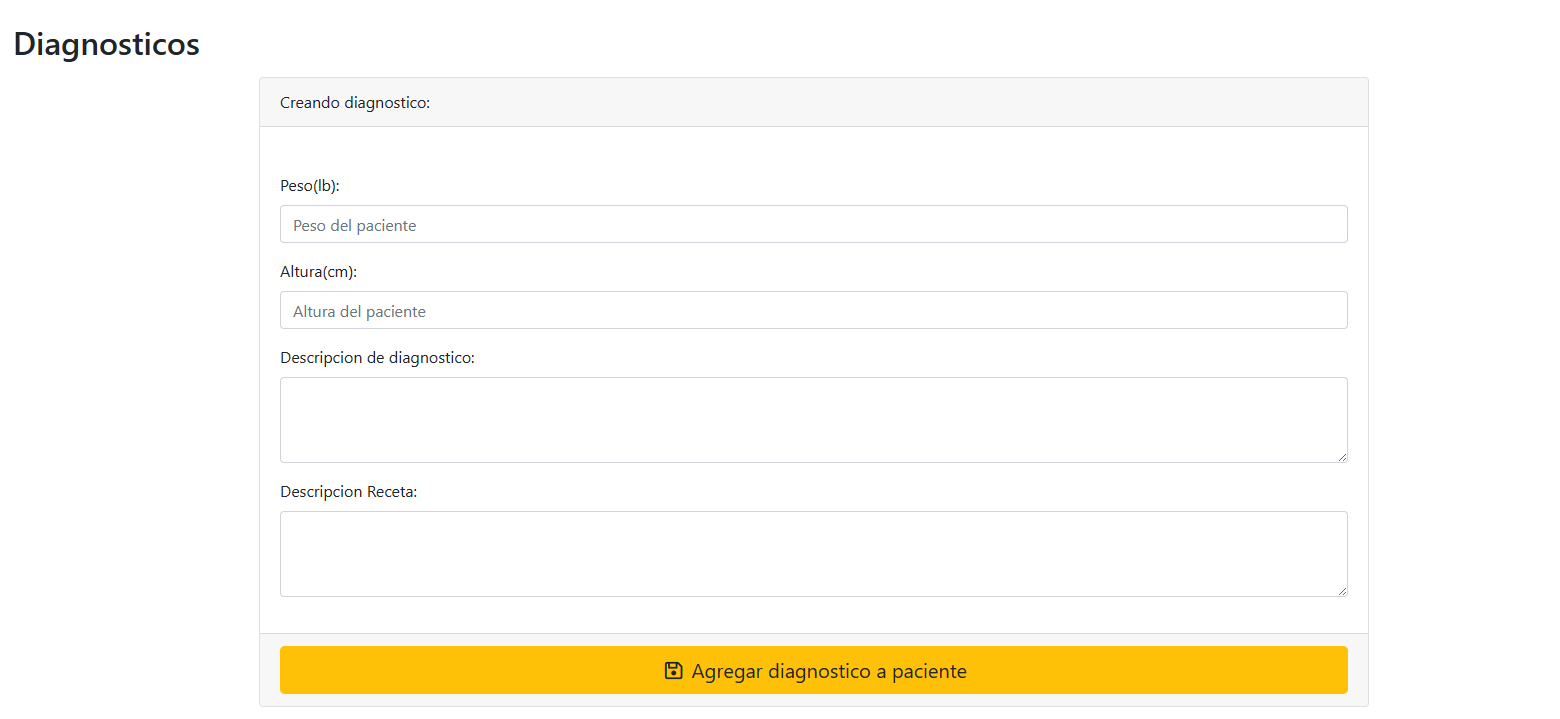Click the 'Peso del paciente' placeholder text

(x=354, y=226)
